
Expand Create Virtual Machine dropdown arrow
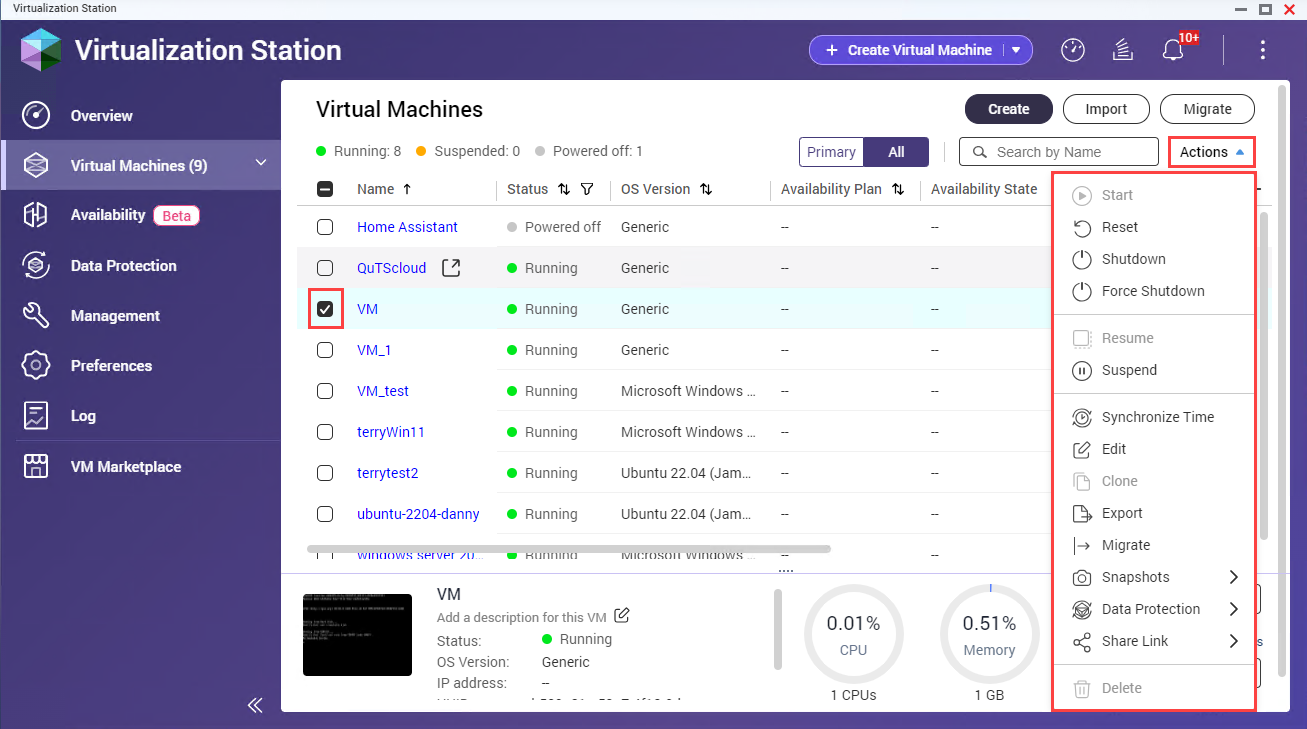1017,50
